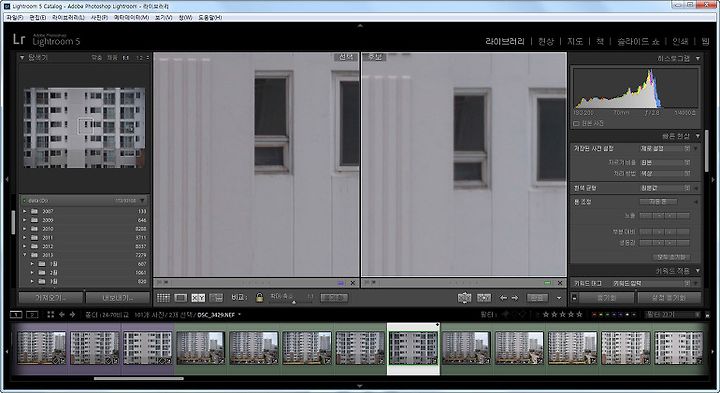Click the sync button left of 설정 동기화

[x=606, y=298]
